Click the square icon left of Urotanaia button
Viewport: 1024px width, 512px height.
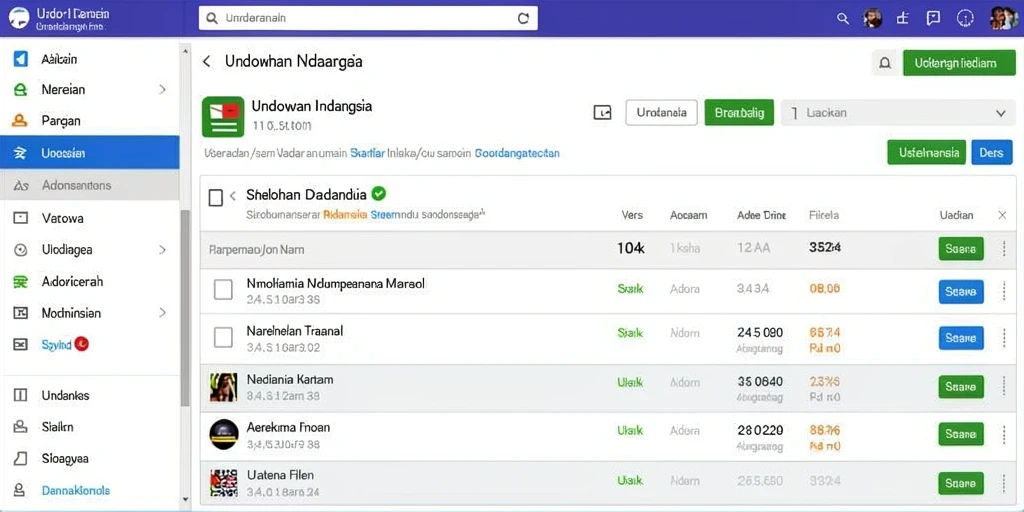[602, 112]
